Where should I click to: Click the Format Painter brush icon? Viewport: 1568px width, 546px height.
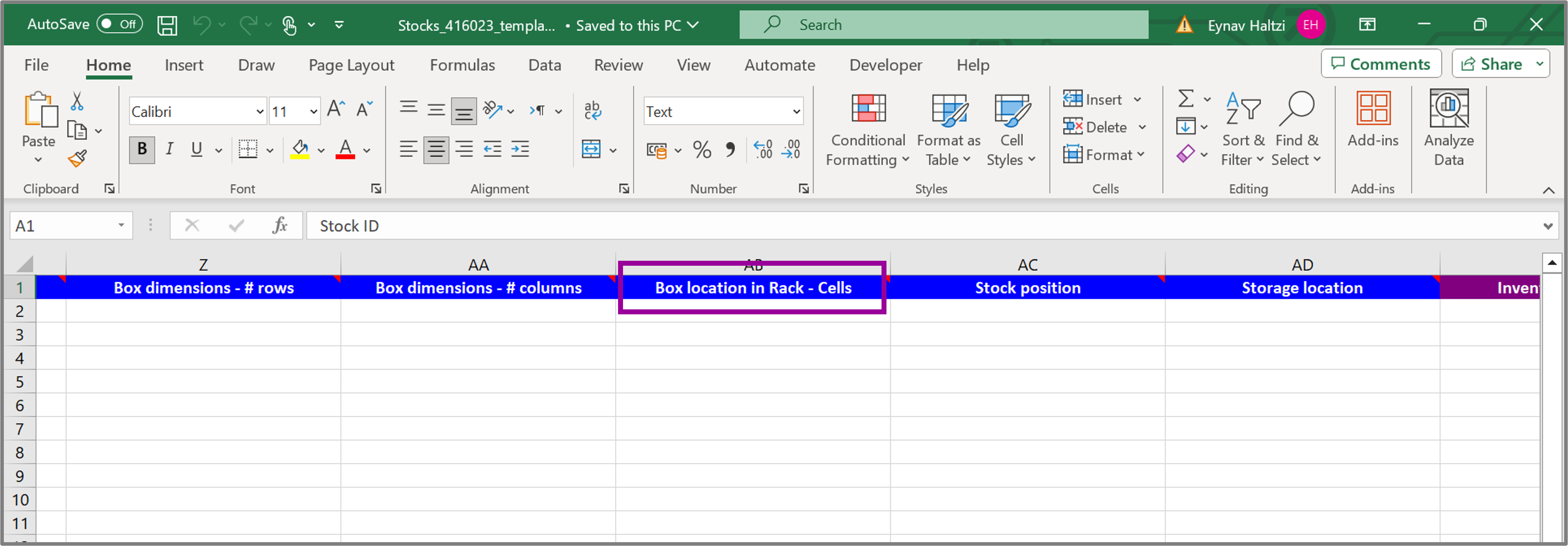(77, 159)
